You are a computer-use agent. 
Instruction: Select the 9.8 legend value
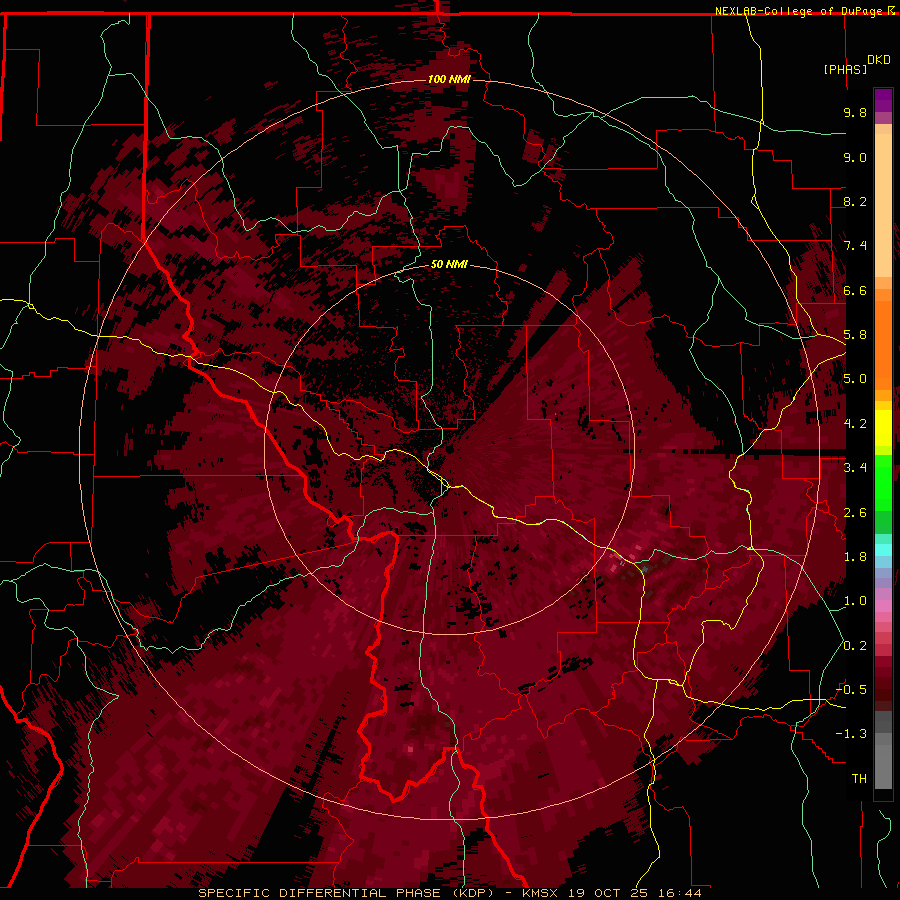point(855,112)
